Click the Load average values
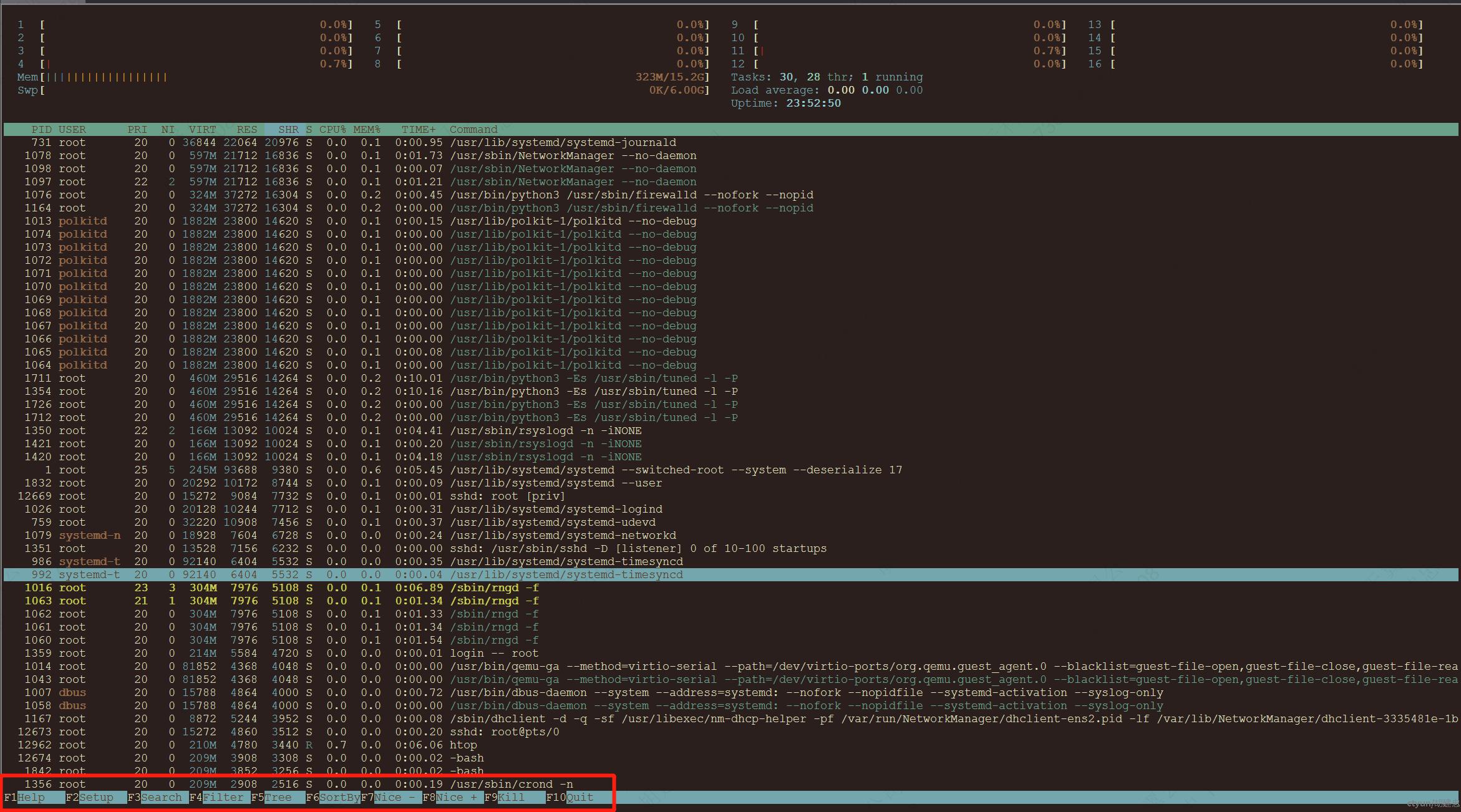Image resolution: width=1461 pixels, height=812 pixels. (875, 90)
